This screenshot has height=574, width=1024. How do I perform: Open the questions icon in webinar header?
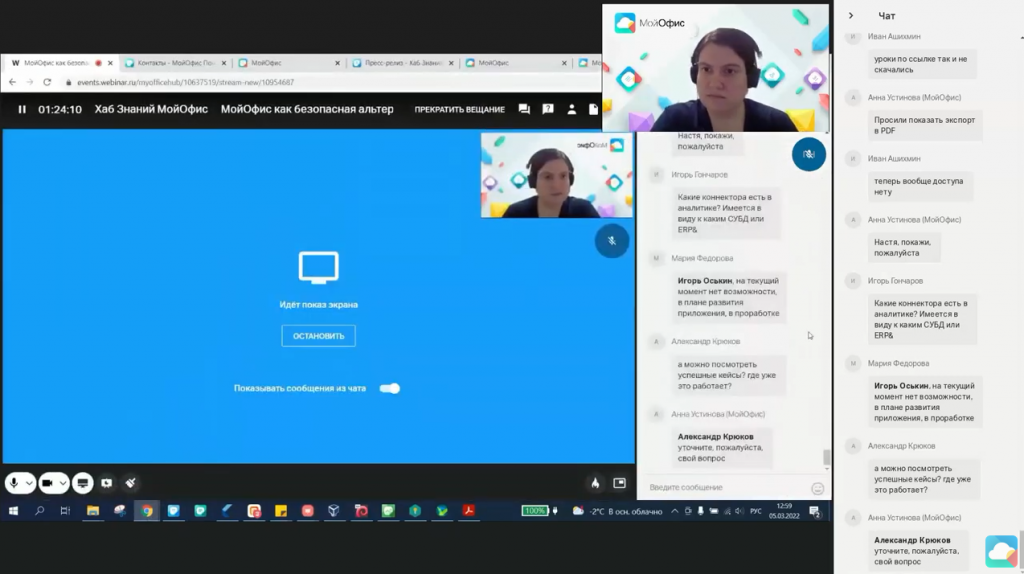(548, 109)
